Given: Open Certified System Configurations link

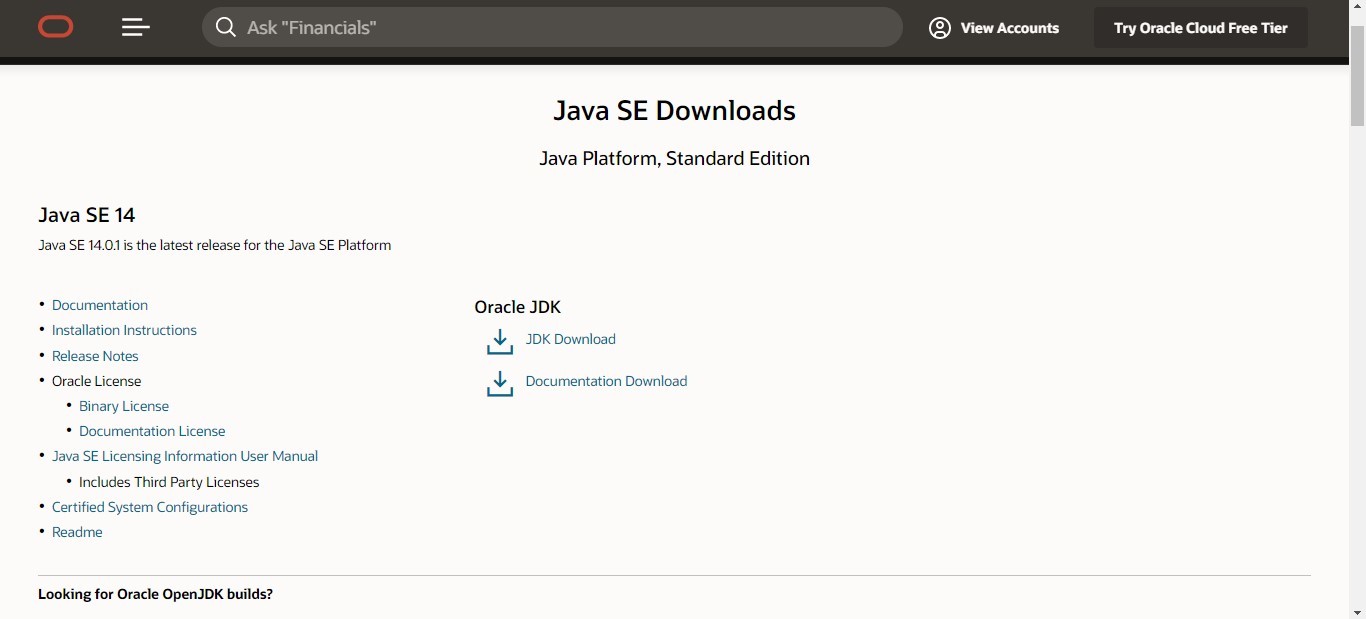Looking at the screenshot, I should pyautogui.click(x=150, y=507).
